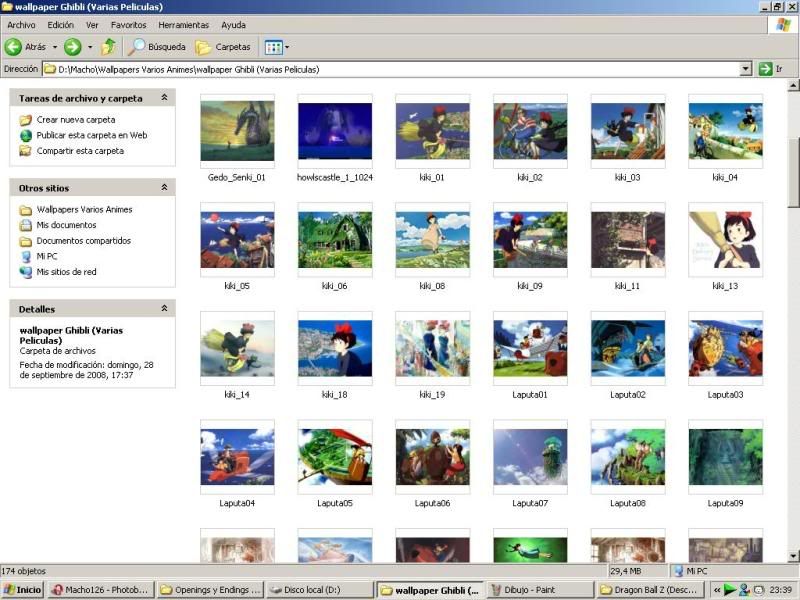The width and height of the screenshot is (800, 600).
Task: Select the Laputa04 thumbnail
Action: [x=237, y=457]
